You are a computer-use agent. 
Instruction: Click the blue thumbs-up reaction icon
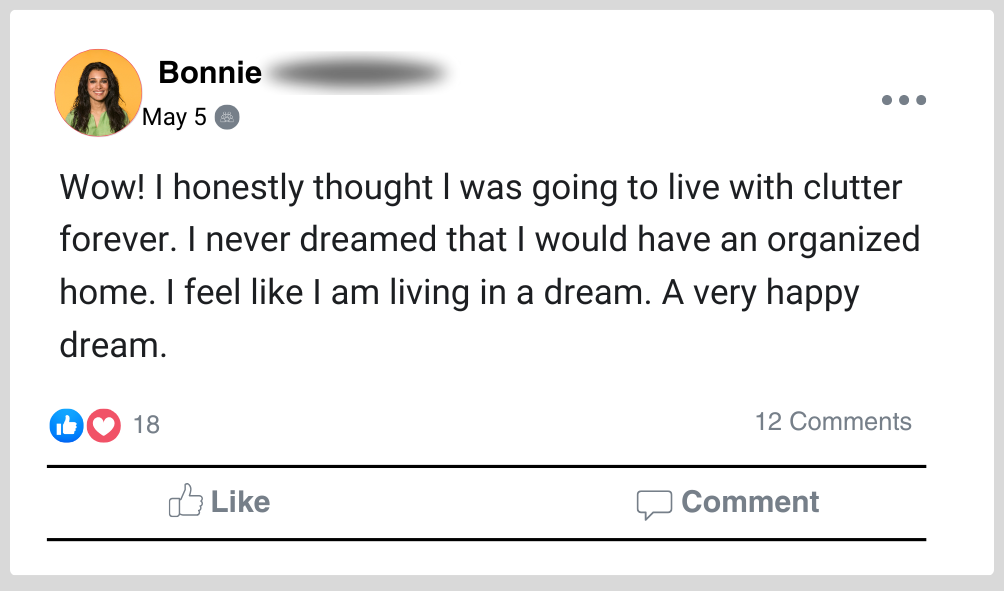click(x=66, y=425)
